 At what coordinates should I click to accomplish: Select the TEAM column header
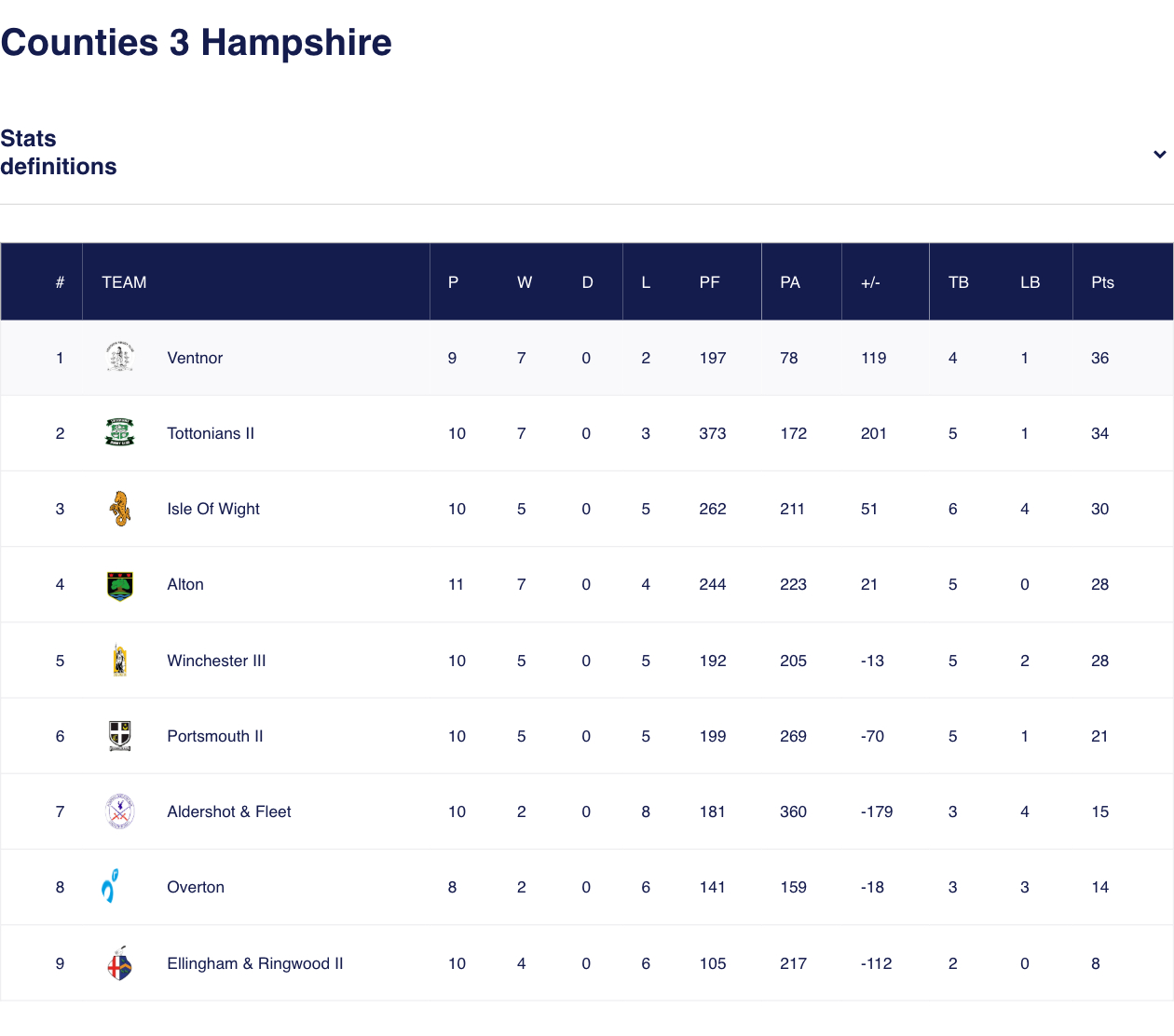pyautogui.click(x=124, y=281)
